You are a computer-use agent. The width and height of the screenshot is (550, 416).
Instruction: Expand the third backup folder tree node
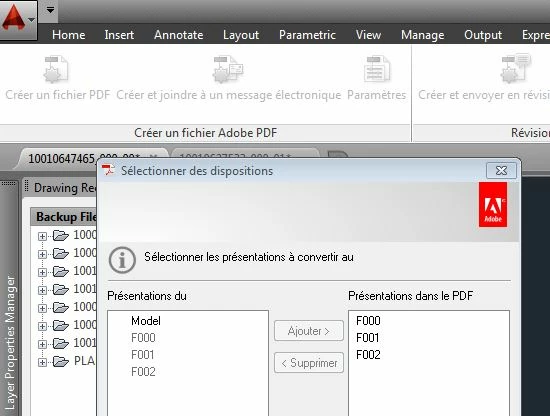click(42, 272)
